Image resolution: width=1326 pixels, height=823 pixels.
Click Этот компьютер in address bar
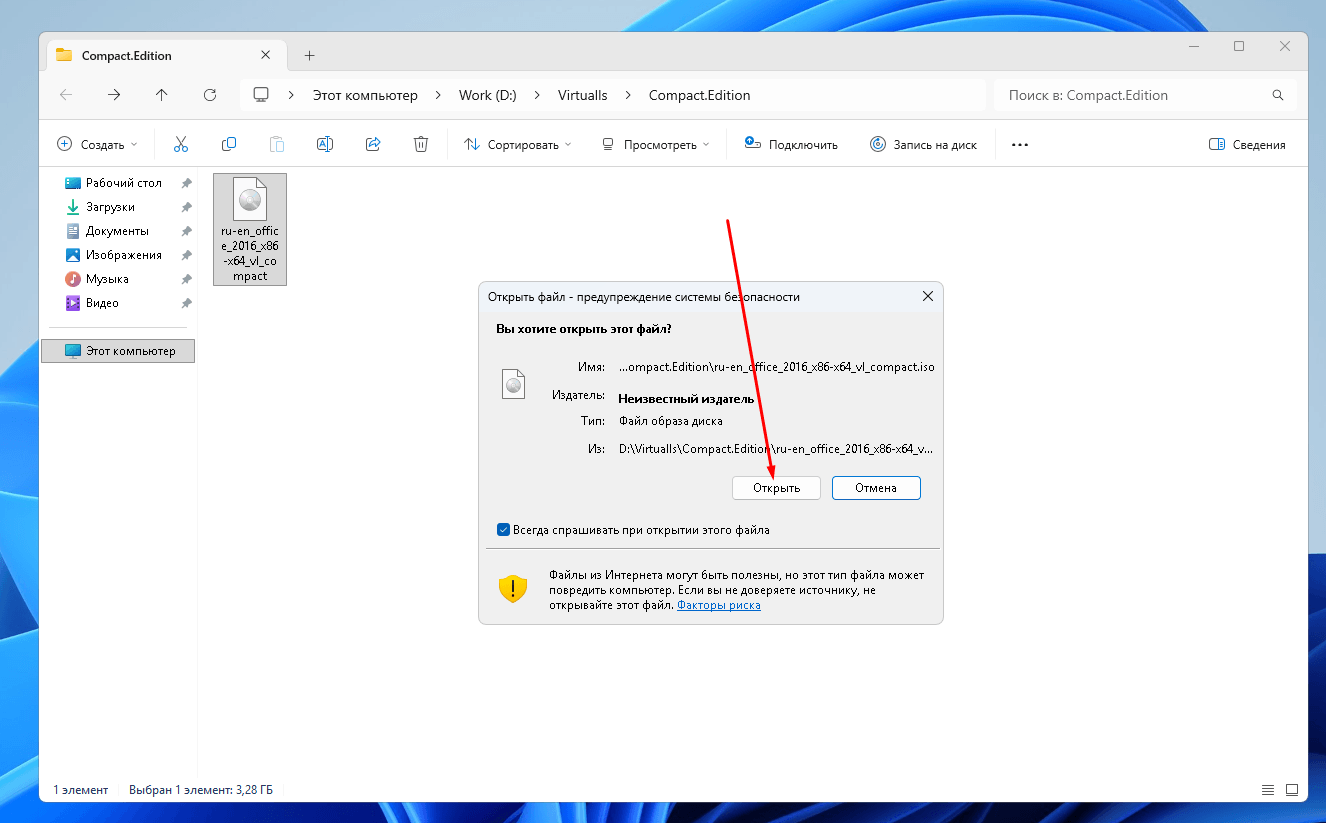365,95
